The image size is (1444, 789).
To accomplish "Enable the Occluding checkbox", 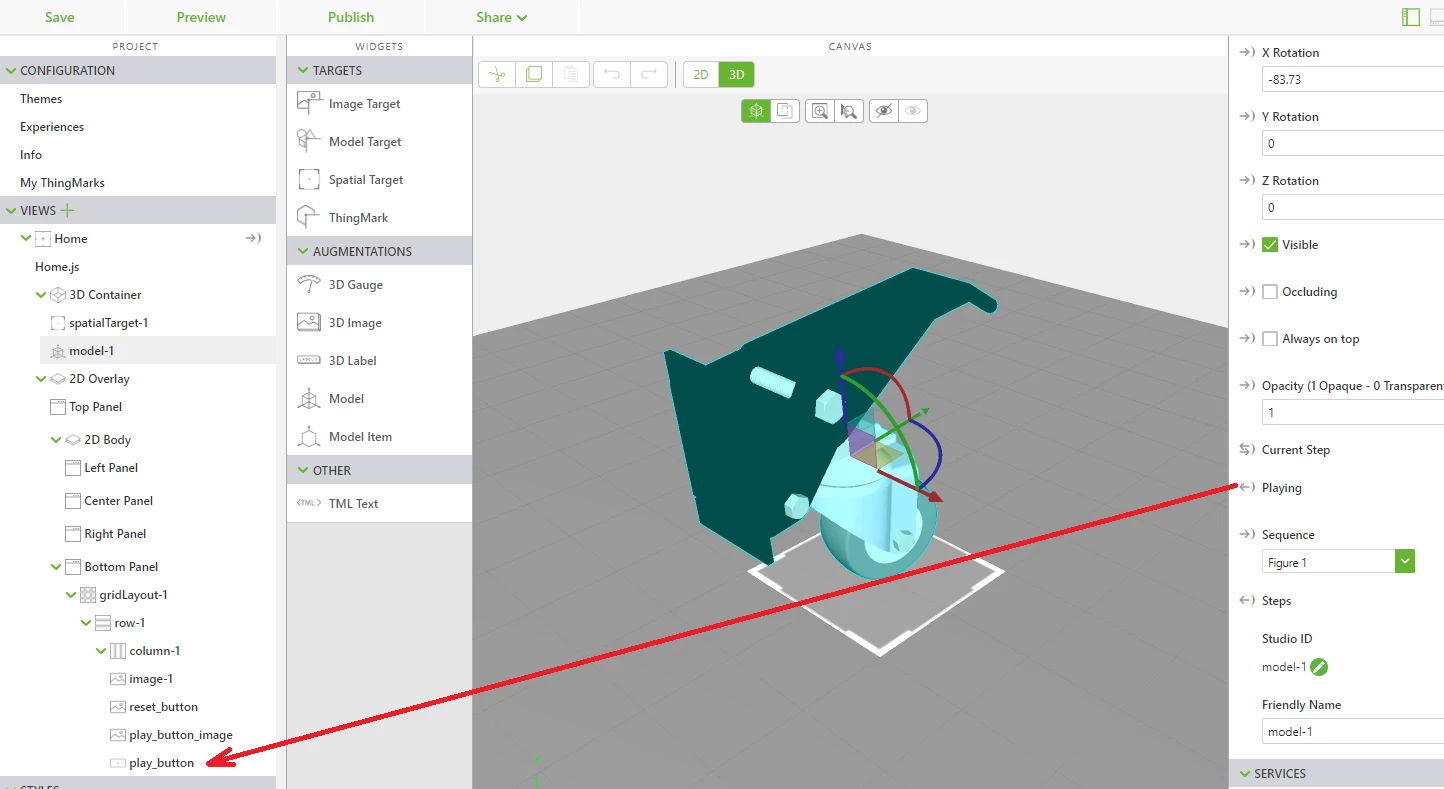I will (1270, 291).
